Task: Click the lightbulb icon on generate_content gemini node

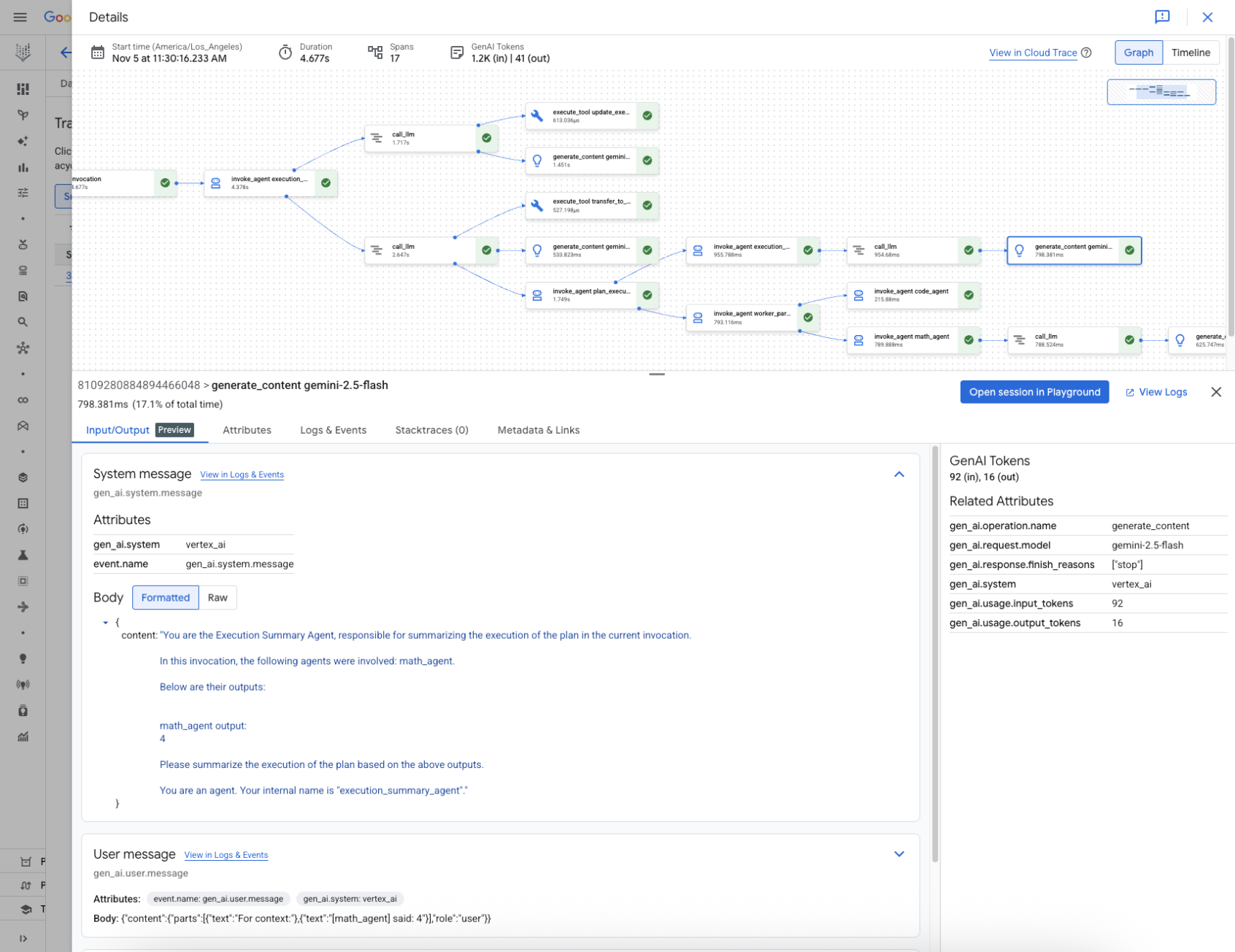Action: [x=538, y=161]
